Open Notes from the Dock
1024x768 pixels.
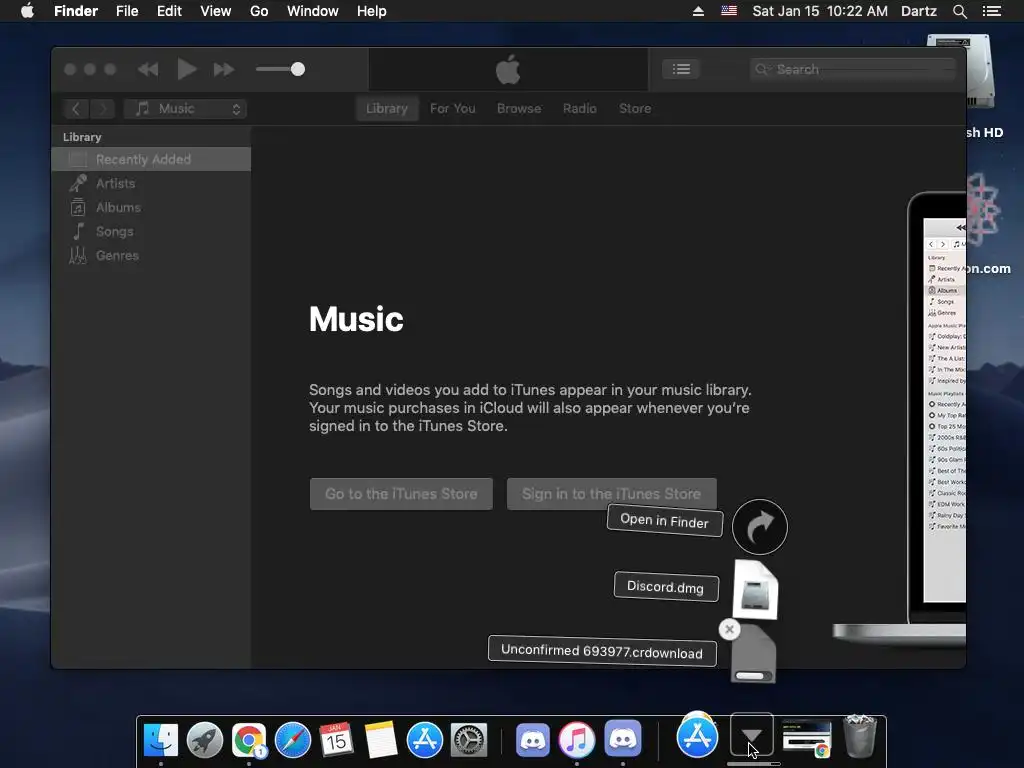(381, 740)
